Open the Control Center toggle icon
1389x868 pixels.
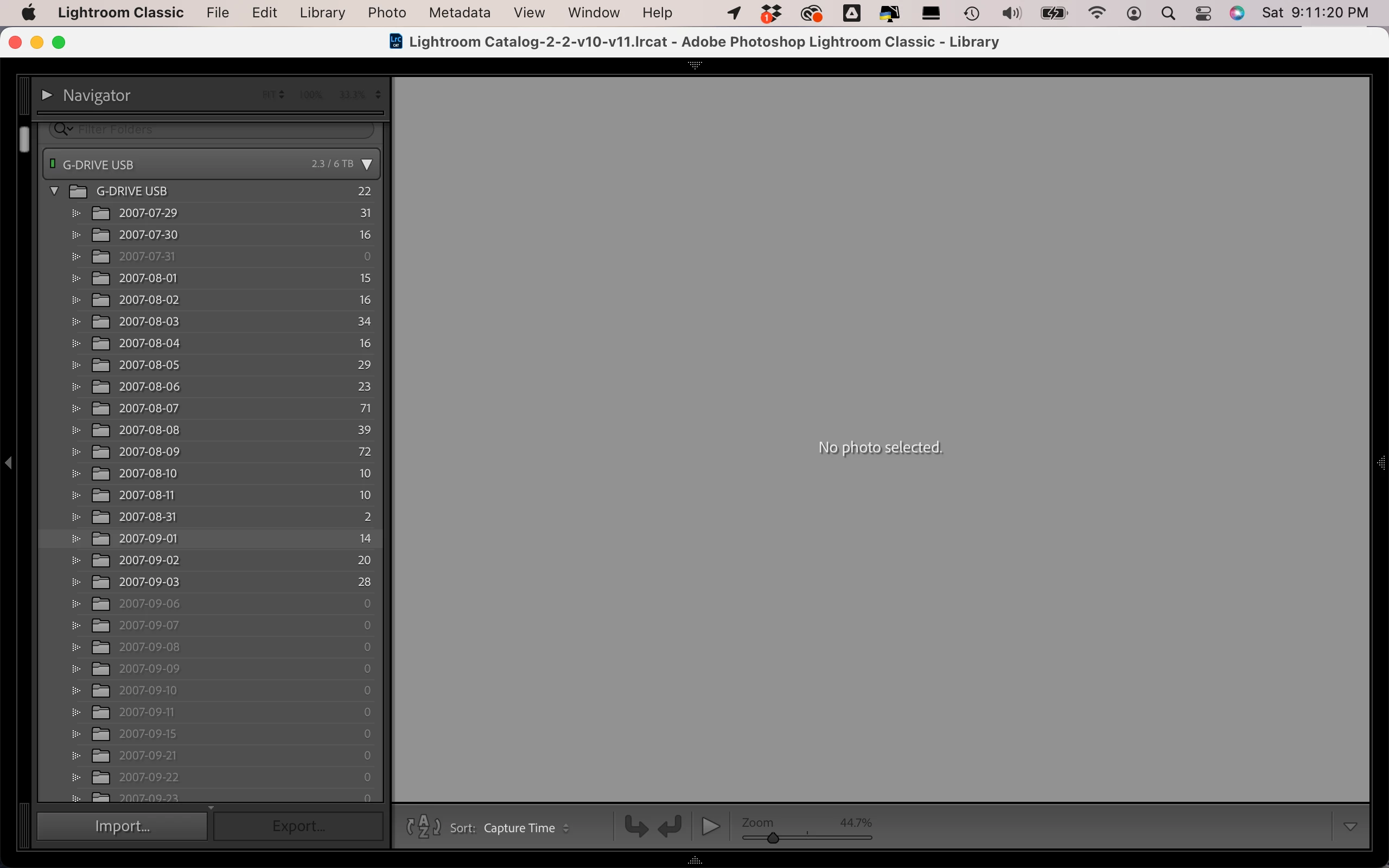1203,12
